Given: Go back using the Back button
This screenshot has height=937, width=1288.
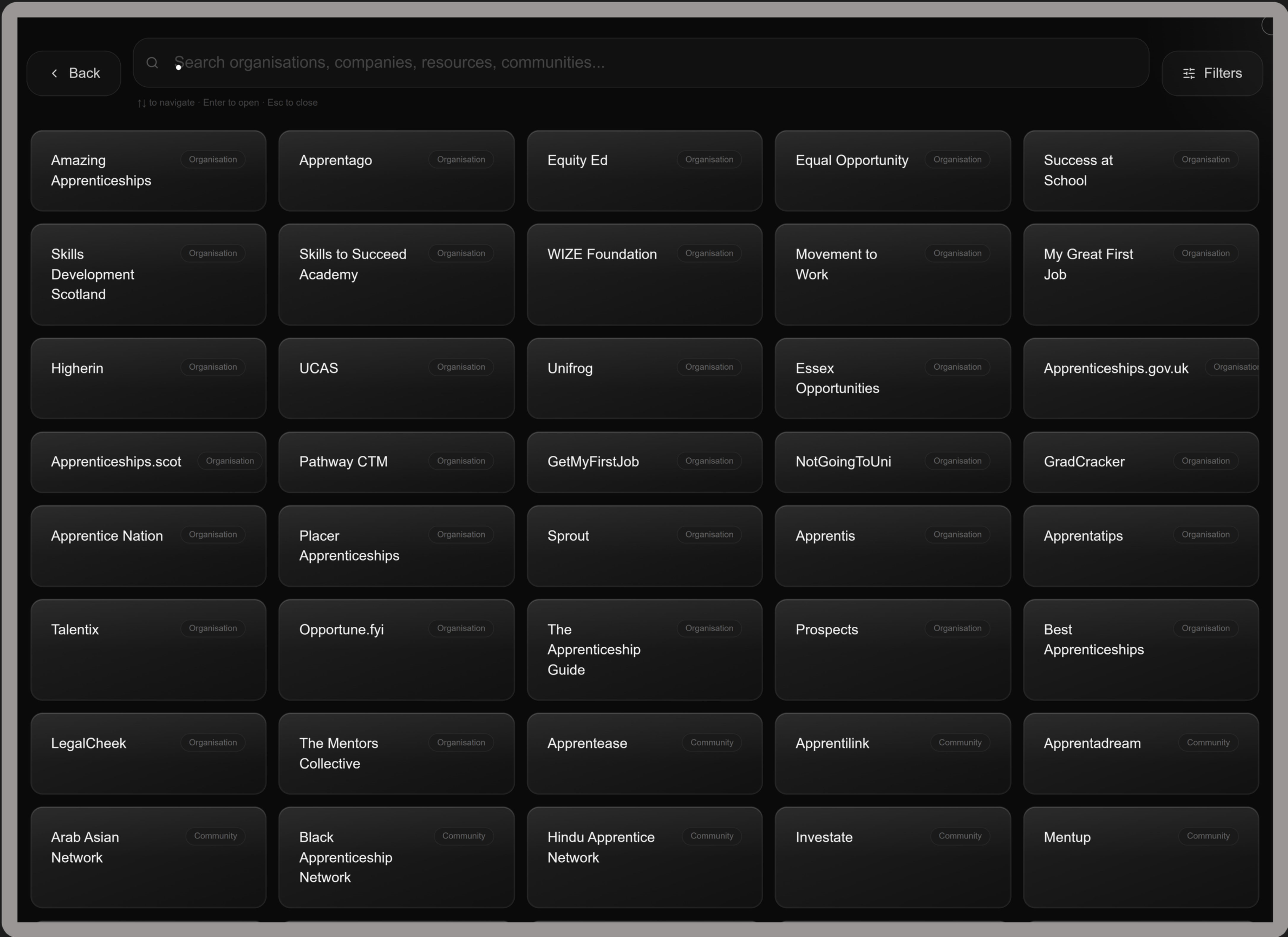Looking at the screenshot, I should click(x=74, y=73).
